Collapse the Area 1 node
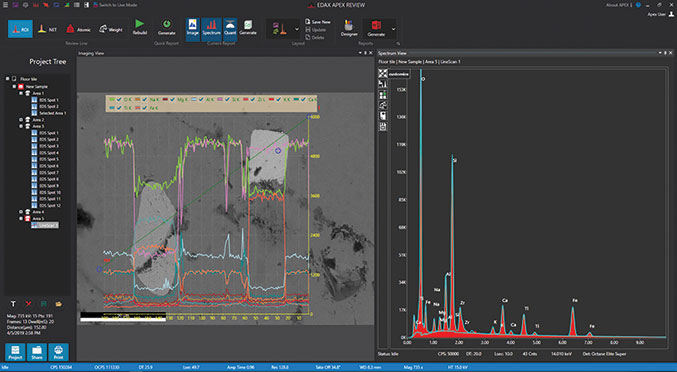The width and height of the screenshot is (677, 372). (21, 93)
